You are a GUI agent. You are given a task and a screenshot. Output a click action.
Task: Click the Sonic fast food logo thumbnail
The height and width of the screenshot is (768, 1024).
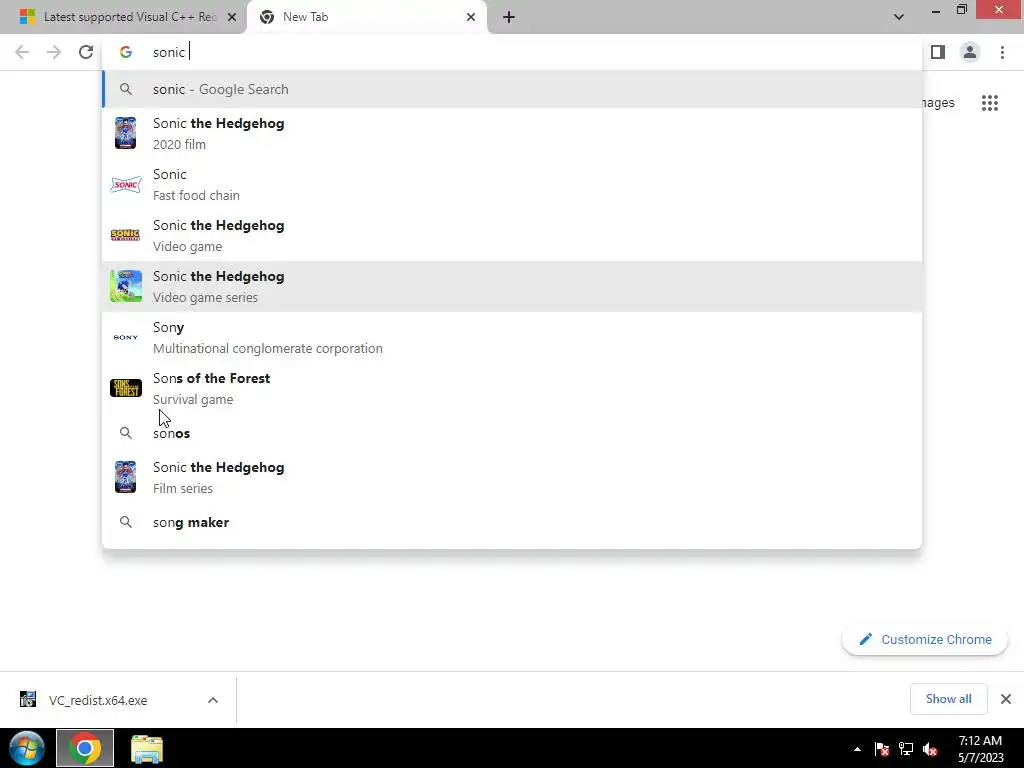tap(125, 184)
